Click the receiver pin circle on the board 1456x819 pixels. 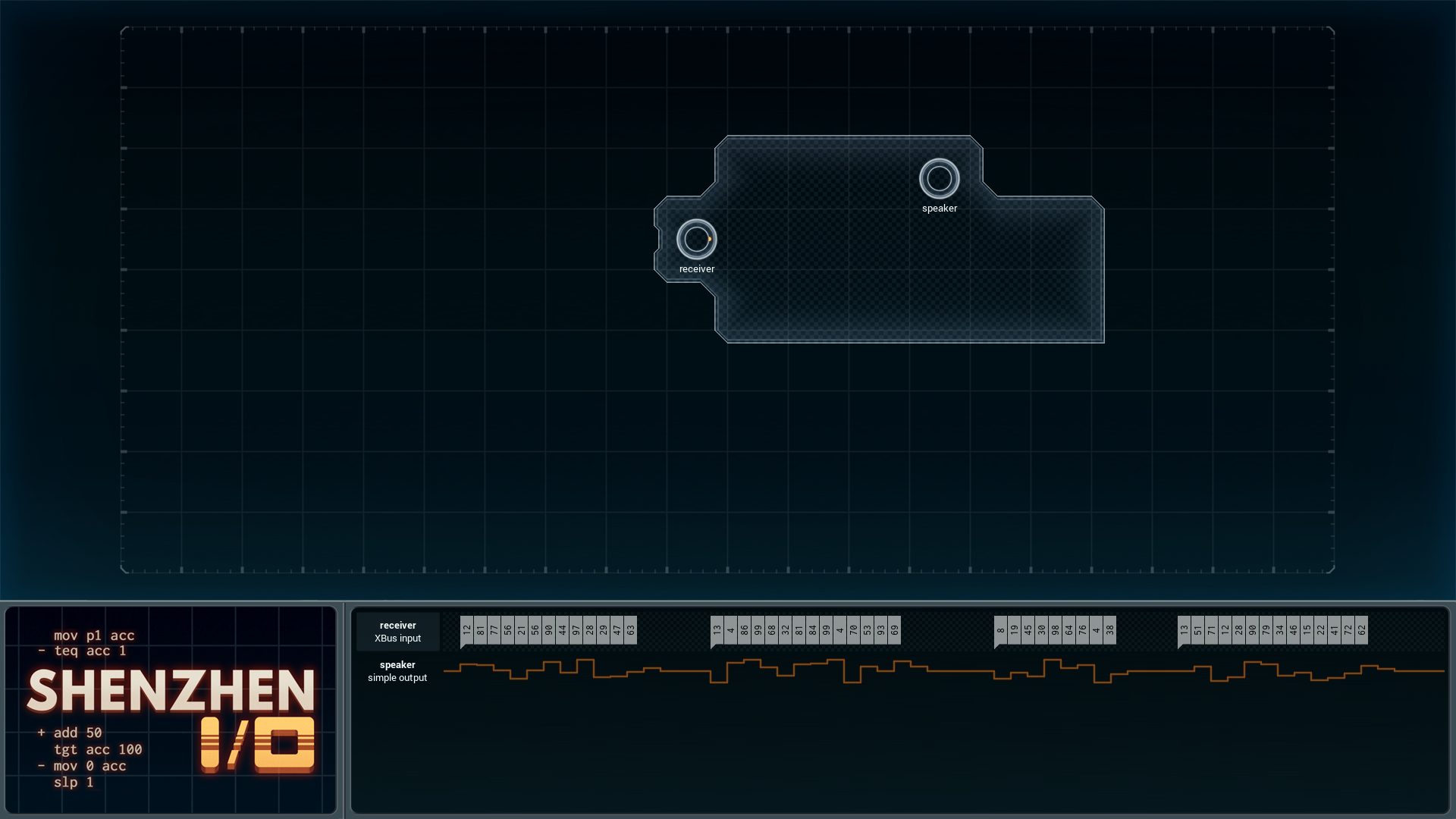(x=696, y=240)
